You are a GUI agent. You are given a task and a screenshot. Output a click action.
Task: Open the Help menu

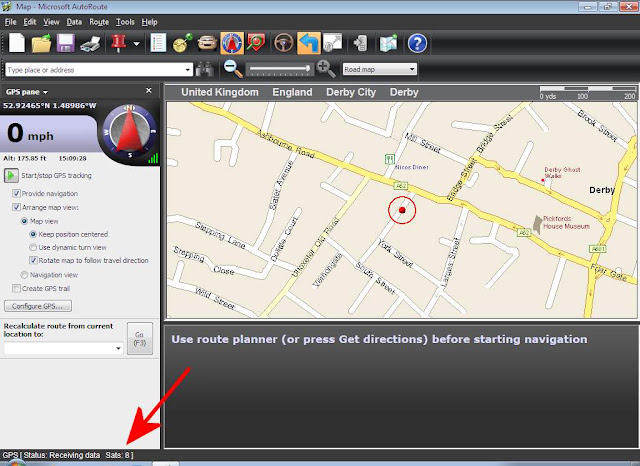coord(149,22)
